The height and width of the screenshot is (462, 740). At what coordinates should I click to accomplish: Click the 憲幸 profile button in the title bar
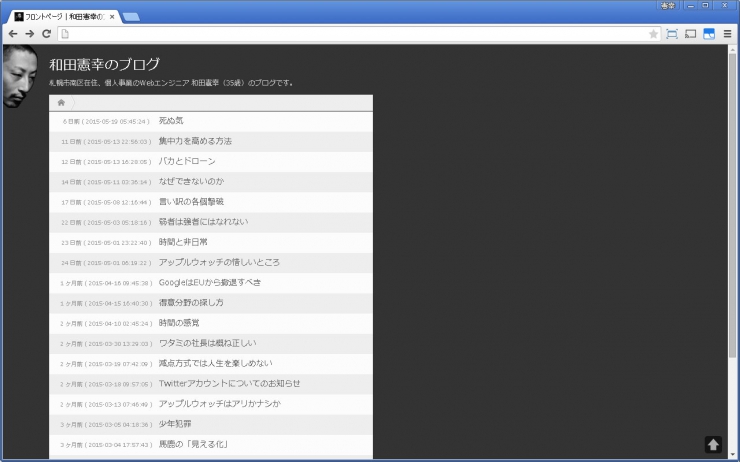667,6
